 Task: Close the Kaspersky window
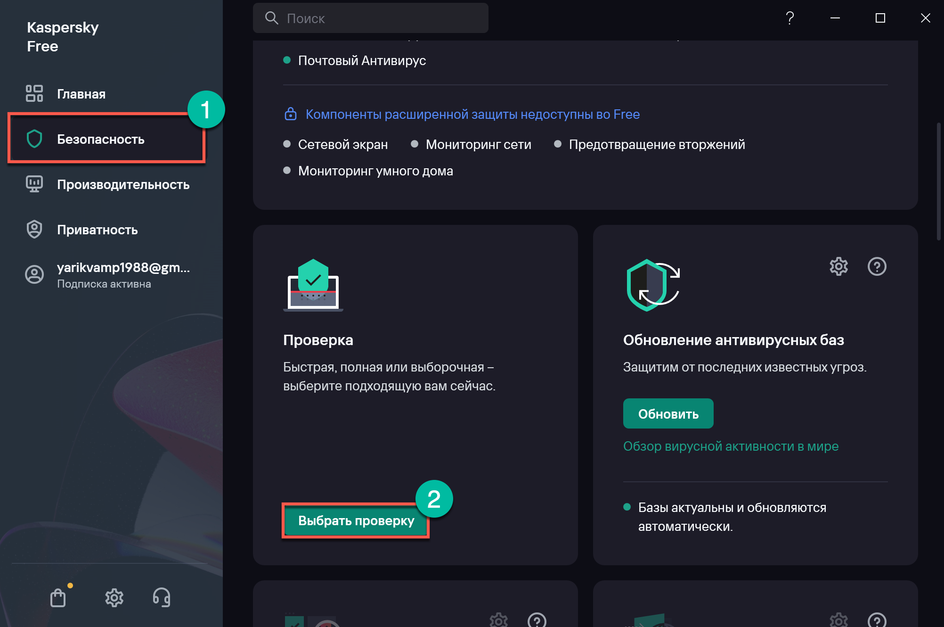pos(925,18)
